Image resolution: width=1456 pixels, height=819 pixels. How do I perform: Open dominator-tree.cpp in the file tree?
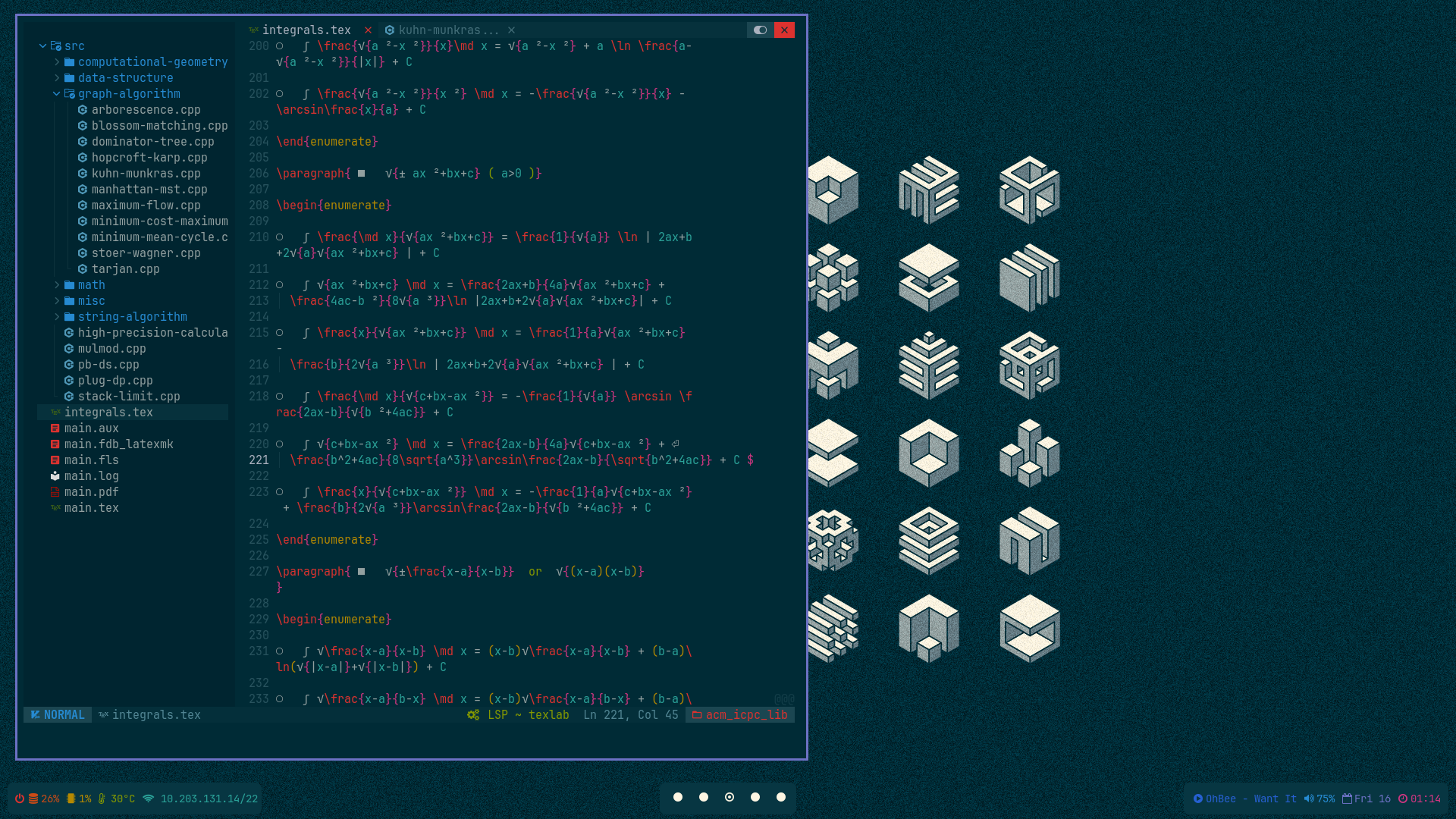153,142
